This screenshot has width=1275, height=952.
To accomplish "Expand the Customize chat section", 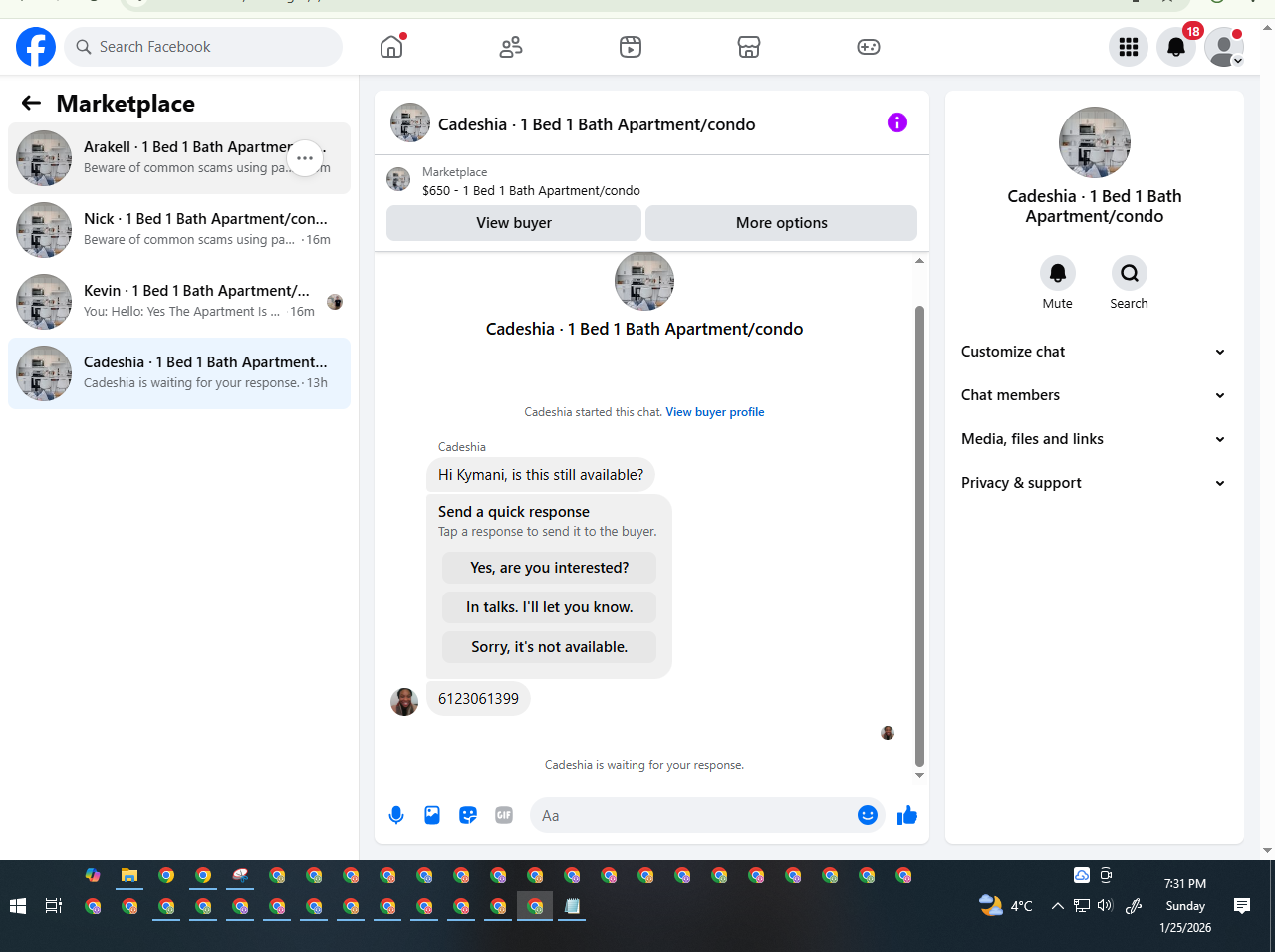I will pos(1094,352).
